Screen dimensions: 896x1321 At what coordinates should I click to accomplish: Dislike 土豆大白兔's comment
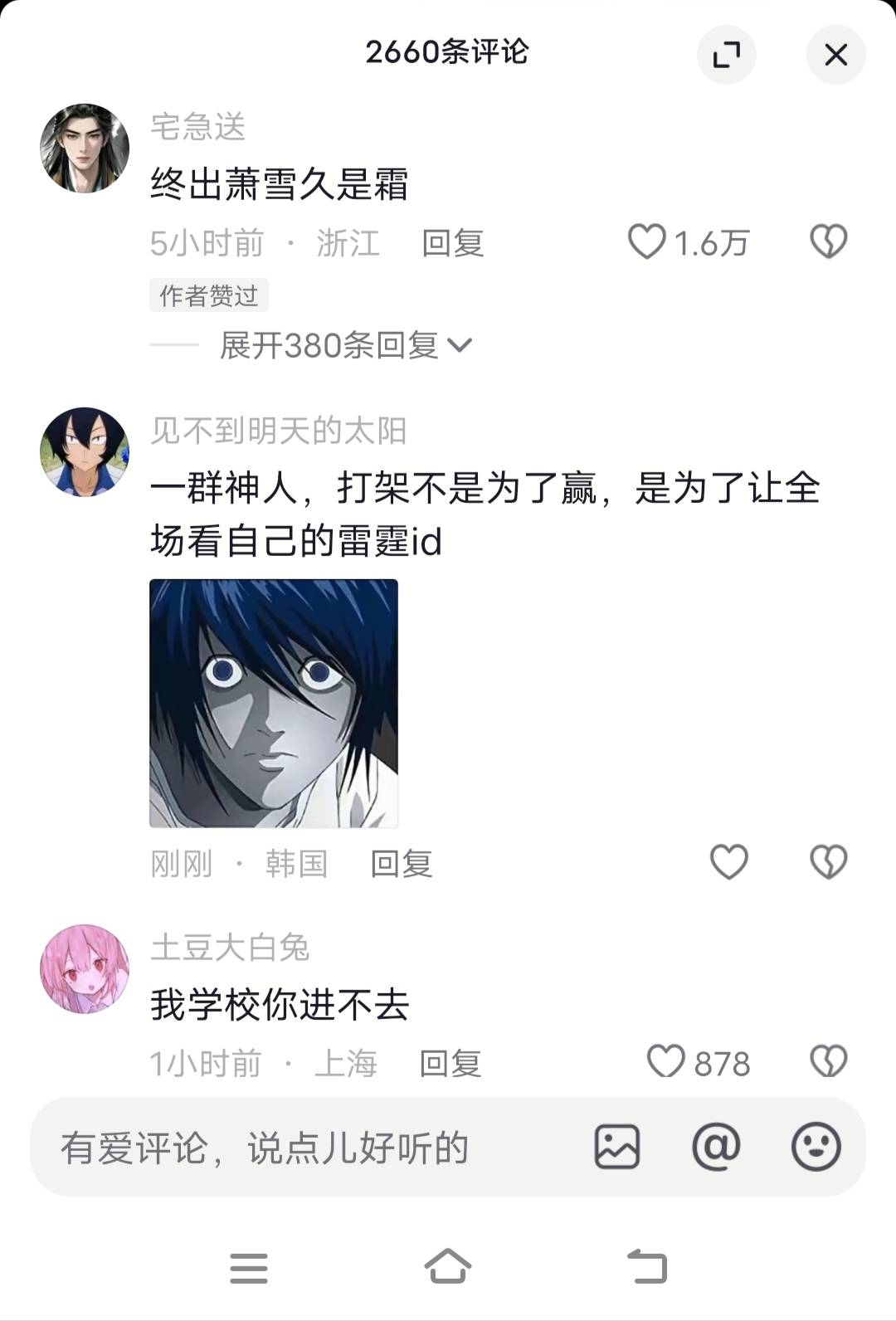[828, 1062]
